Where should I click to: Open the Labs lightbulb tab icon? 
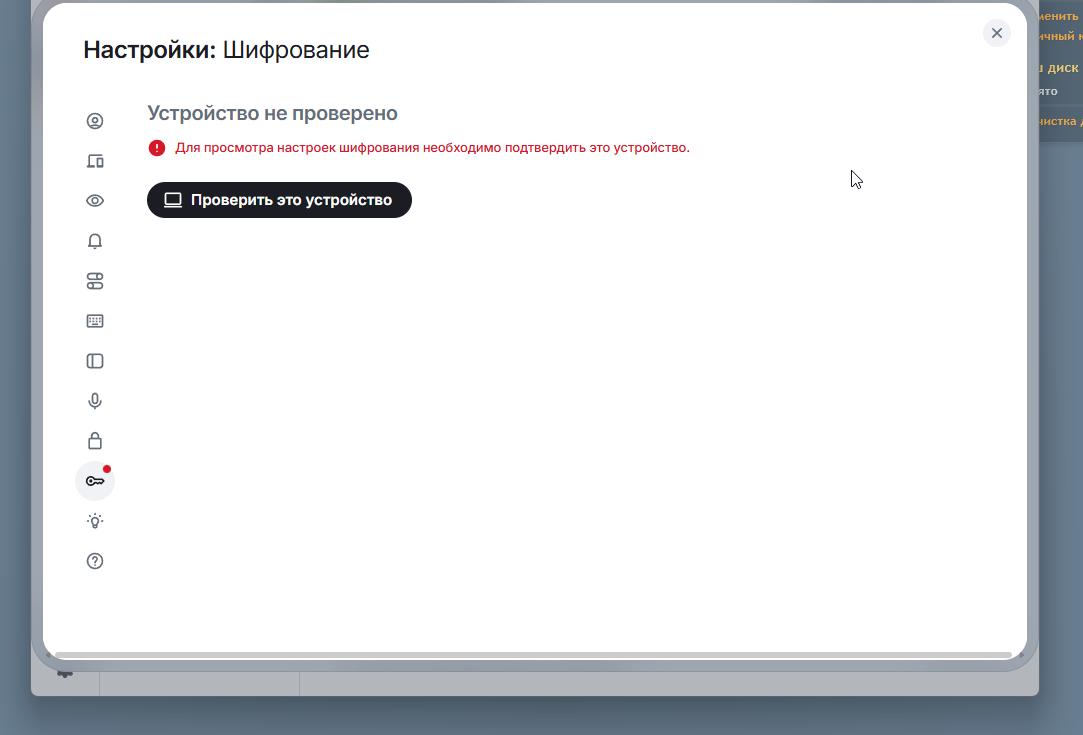[x=95, y=522]
